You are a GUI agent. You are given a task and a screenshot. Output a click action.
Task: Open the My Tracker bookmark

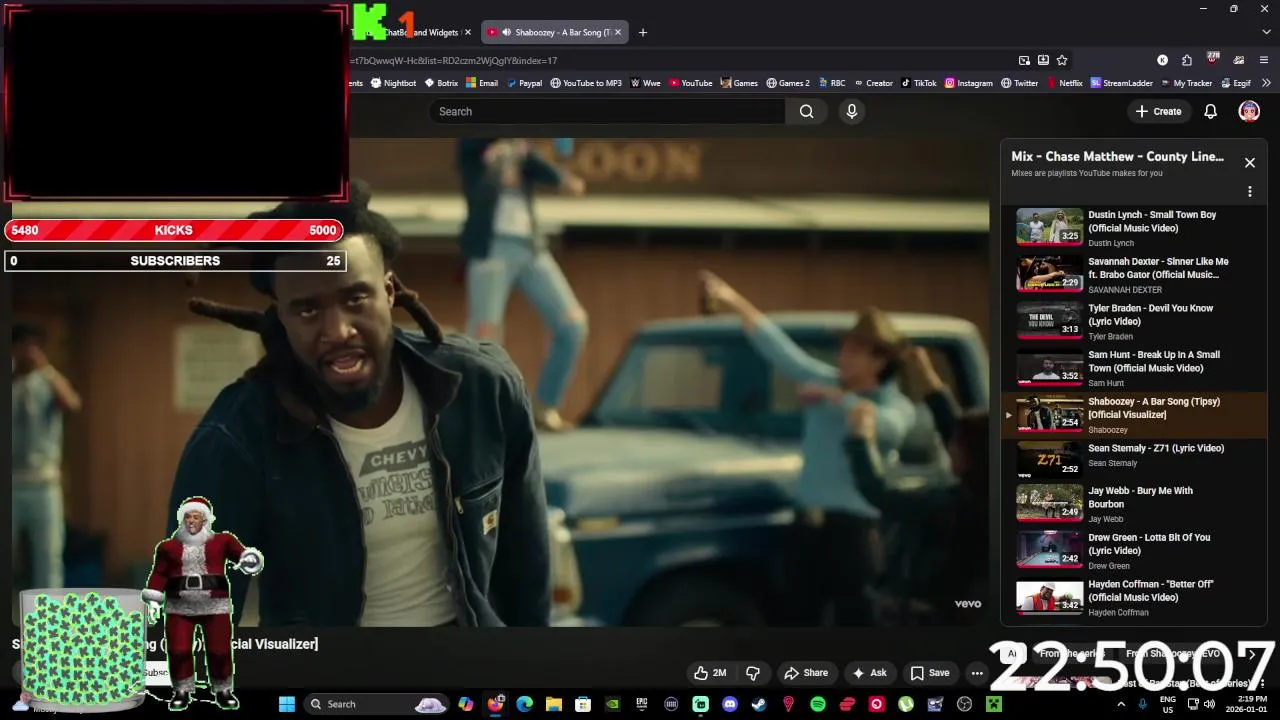[1186, 83]
